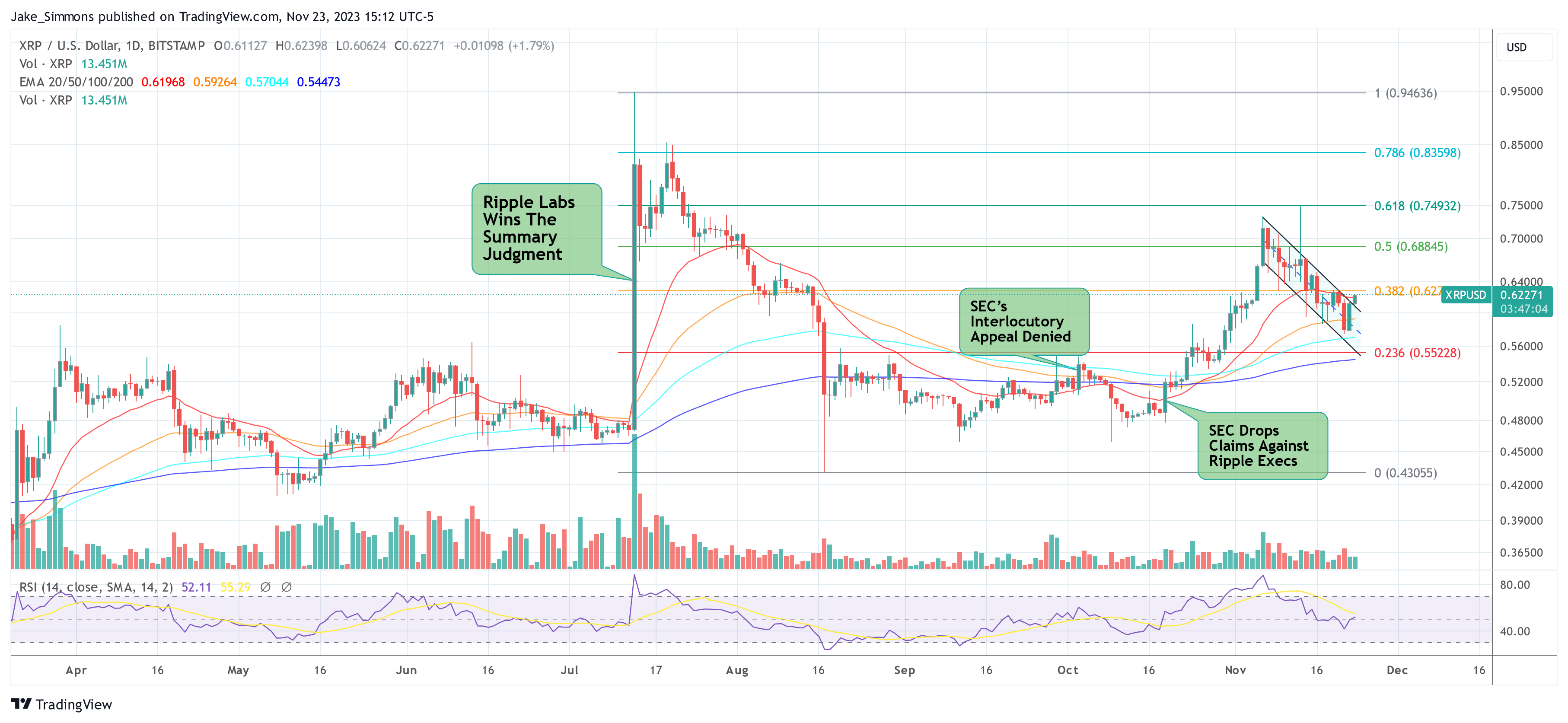Image resolution: width=1568 pixels, height=723 pixels.
Task: Click the second RSI empty-set symbol
Action: 287,587
